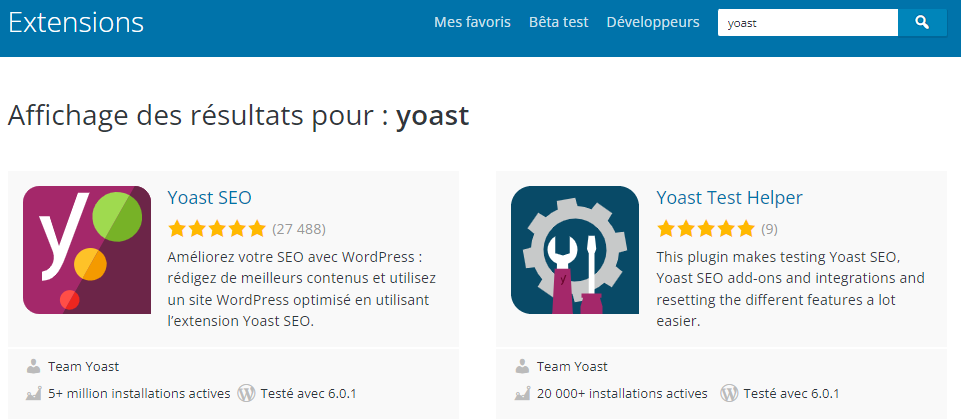This screenshot has width=961, height=420.
Task: Open the Yoast SEO plugin logo
Action: coord(87,250)
